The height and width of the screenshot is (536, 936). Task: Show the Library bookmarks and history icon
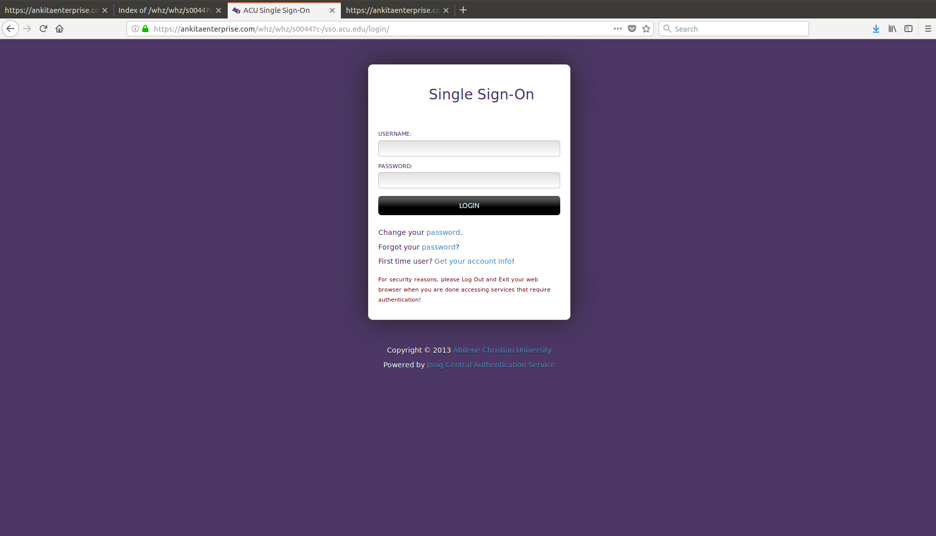coord(892,29)
